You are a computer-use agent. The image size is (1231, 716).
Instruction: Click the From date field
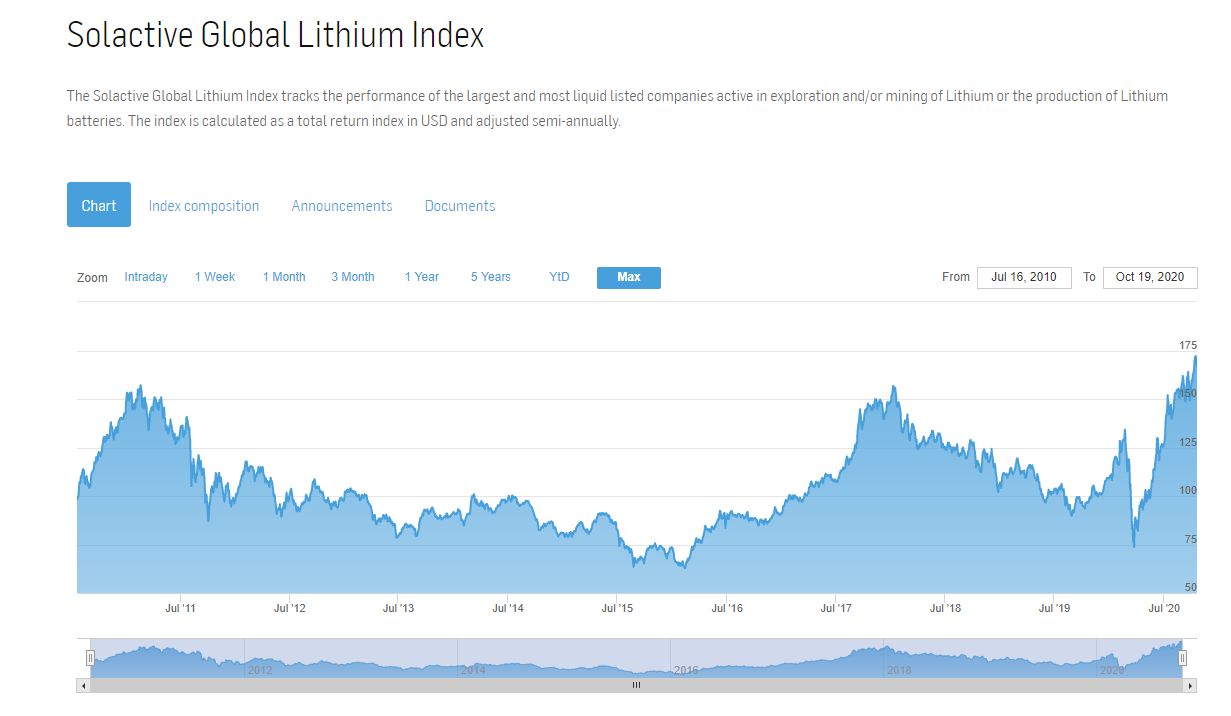click(1024, 277)
